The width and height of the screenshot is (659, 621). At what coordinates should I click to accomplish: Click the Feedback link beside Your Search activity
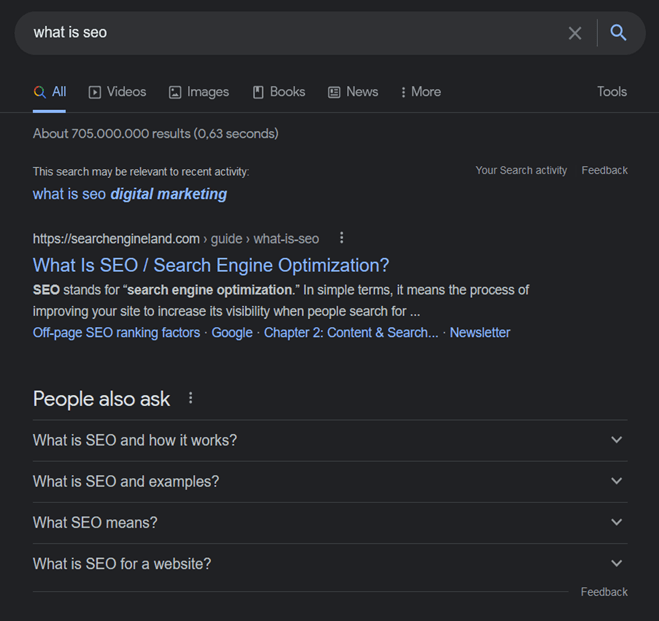[x=604, y=170]
